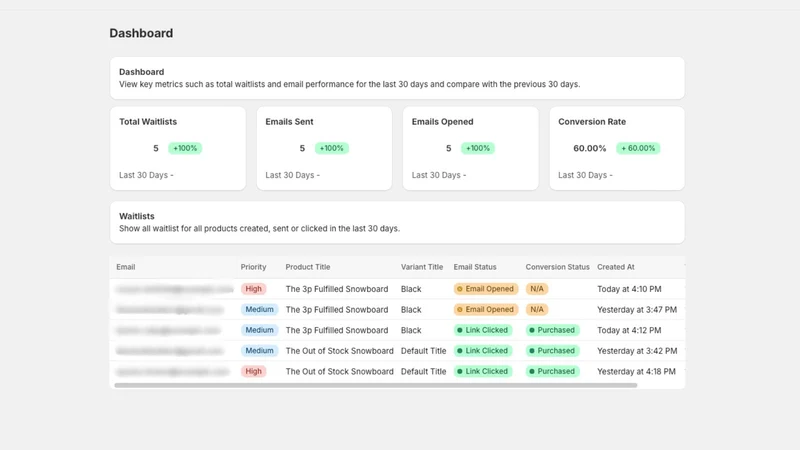Click the Emails Opened +100% badge
The height and width of the screenshot is (450, 800).
[478, 148]
